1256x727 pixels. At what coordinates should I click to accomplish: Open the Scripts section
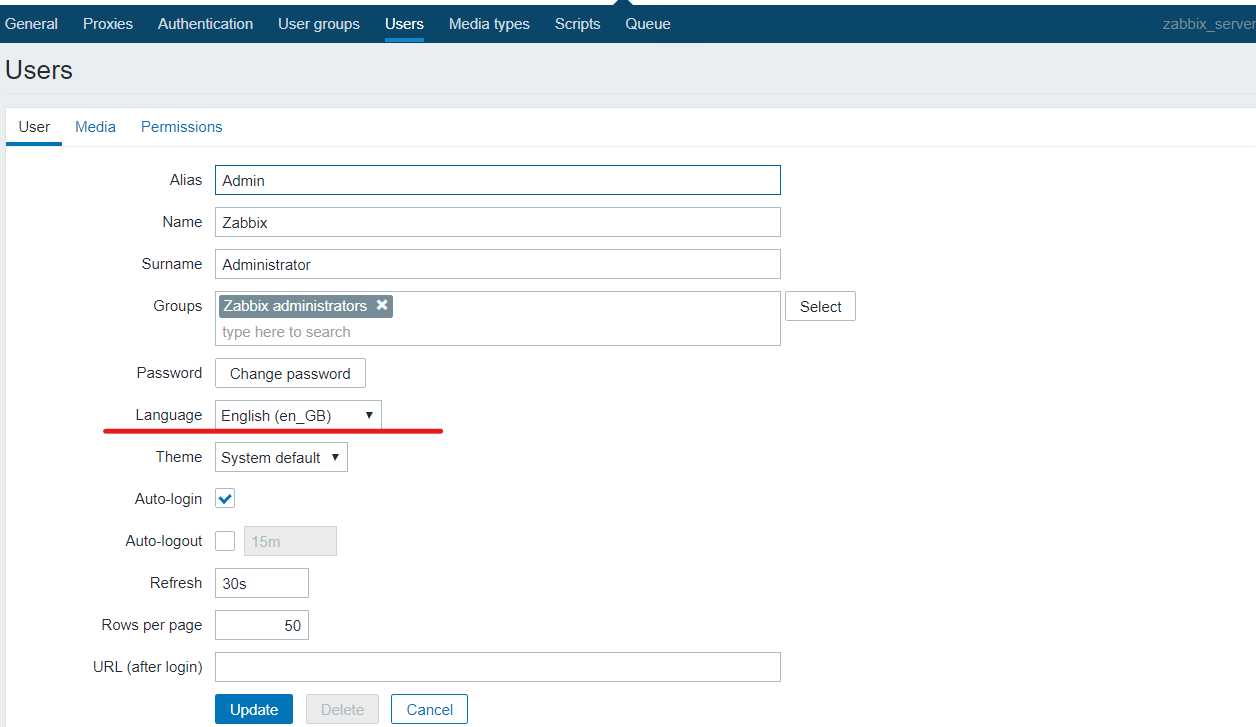pyautogui.click(x=577, y=24)
